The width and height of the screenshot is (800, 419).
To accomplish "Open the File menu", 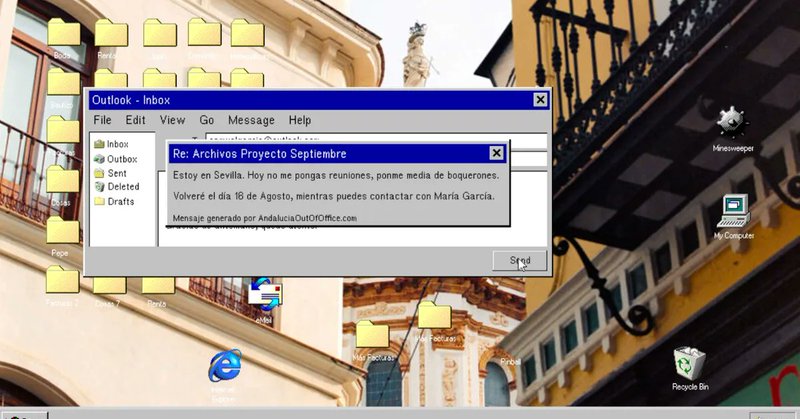I will [x=102, y=120].
